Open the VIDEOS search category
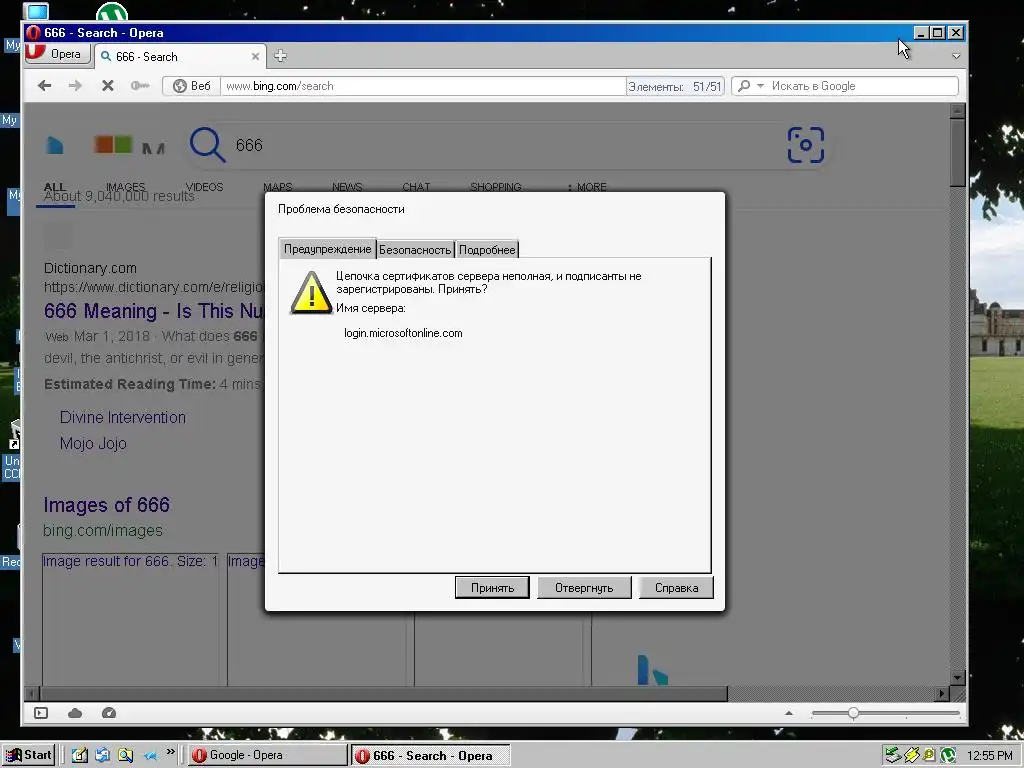The image size is (1024, 768). tap(204, 187)
